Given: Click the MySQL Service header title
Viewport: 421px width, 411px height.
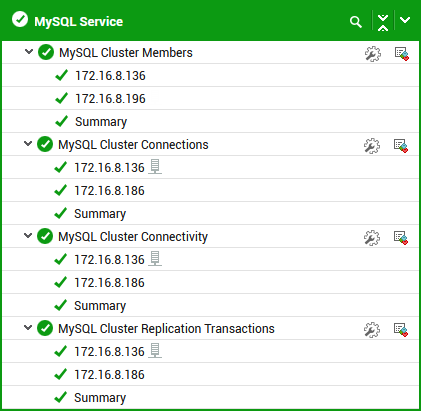Looking at the screenshot, I should click(x=79, y=22).
